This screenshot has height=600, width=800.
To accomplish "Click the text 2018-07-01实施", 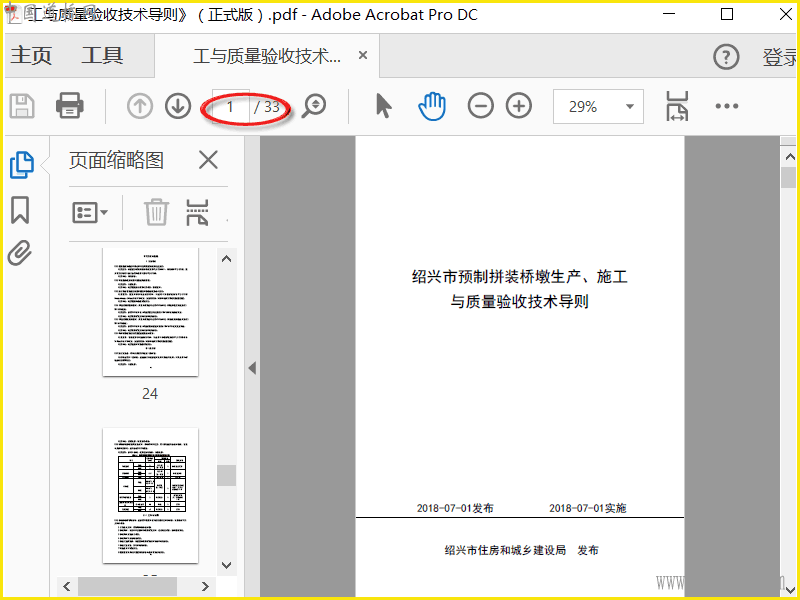I will [588, 508].
